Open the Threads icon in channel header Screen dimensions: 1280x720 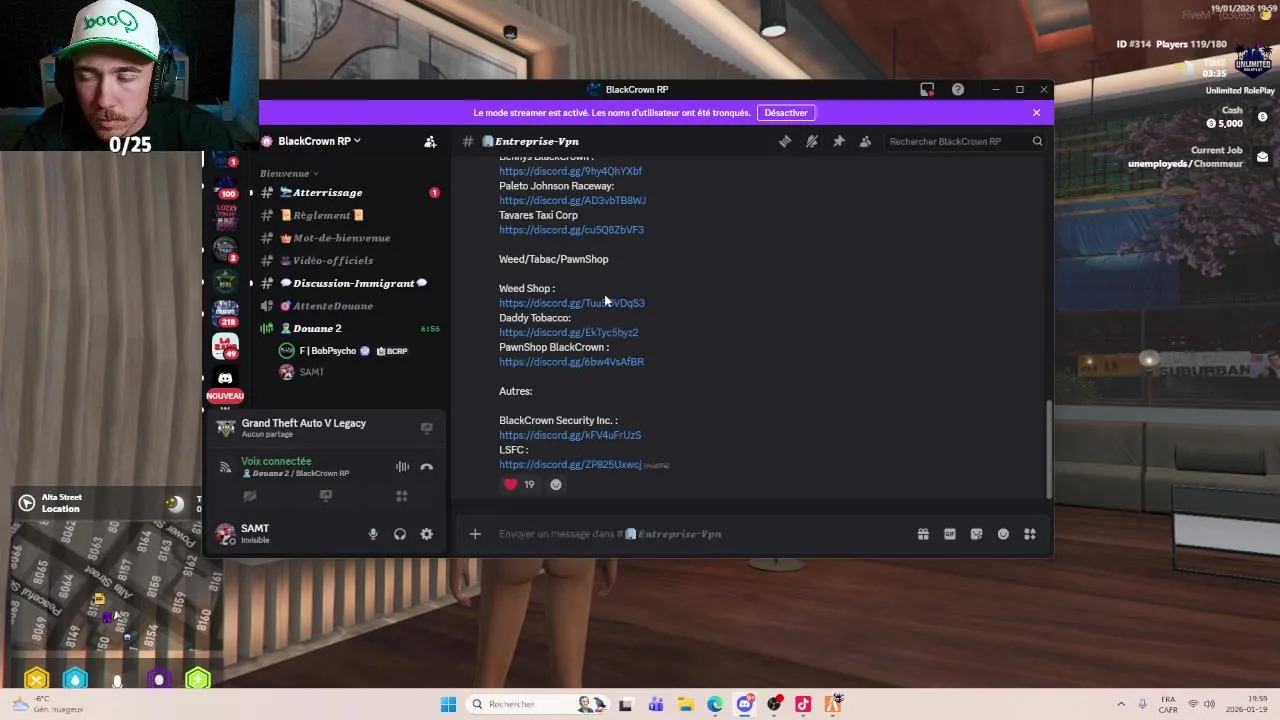(x=785, y=142)
